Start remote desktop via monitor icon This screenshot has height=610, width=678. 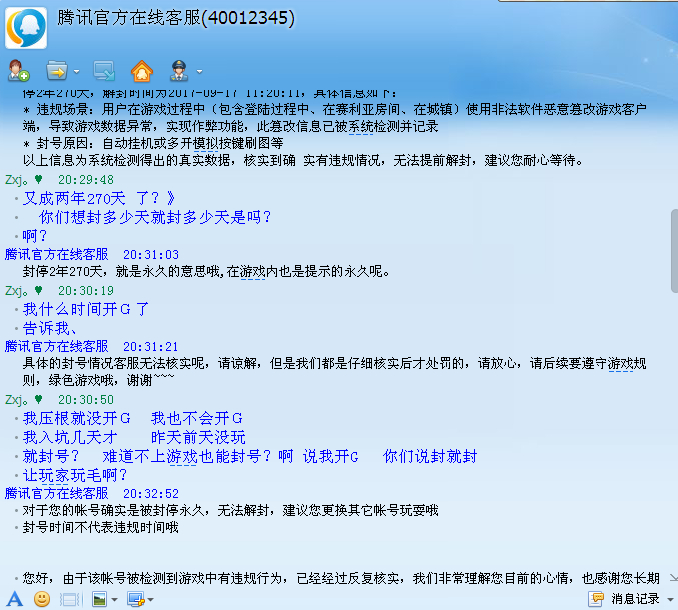(104, 71)
